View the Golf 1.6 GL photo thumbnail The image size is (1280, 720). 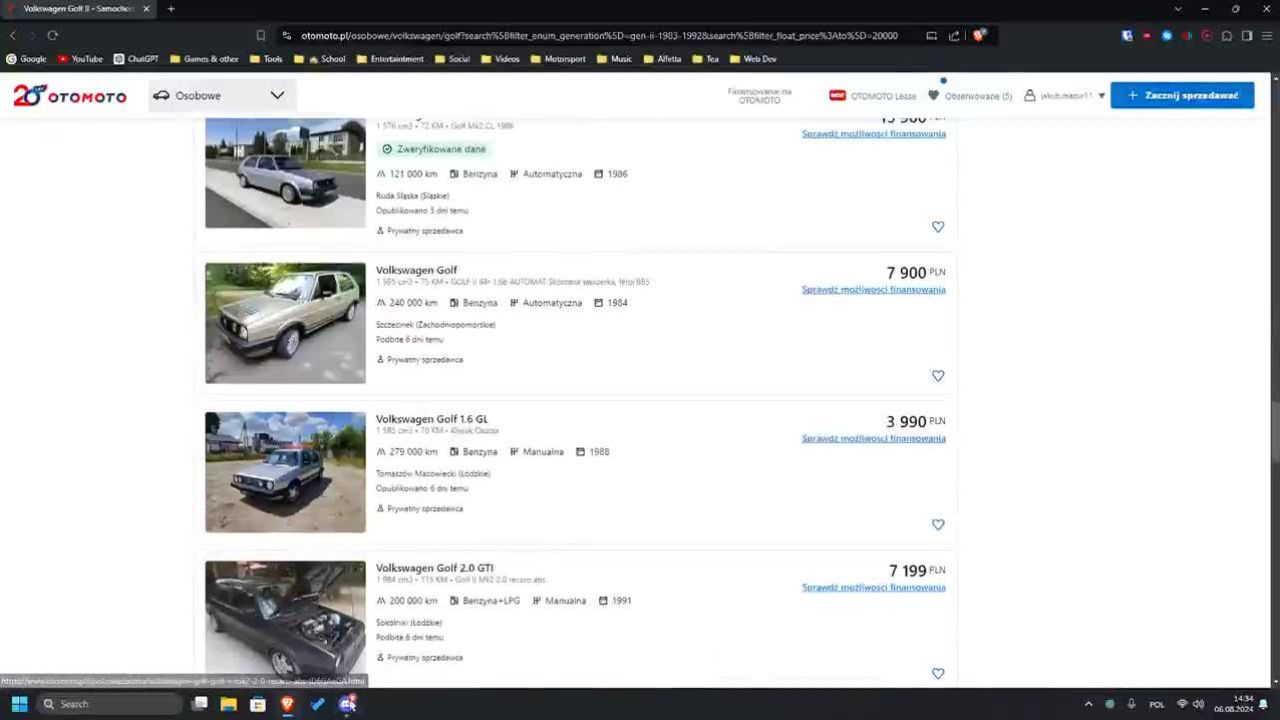click(x=286, y=472)
